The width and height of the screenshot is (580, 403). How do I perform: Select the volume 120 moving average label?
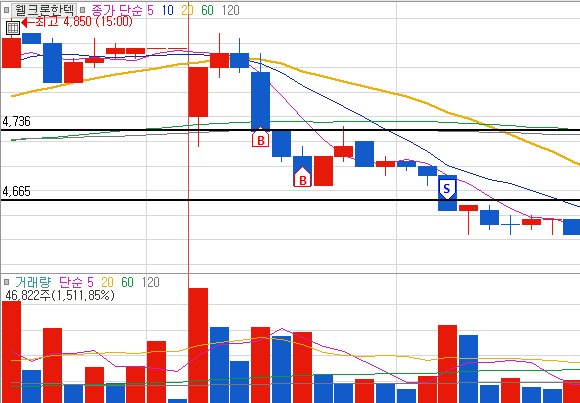[151, 282]
